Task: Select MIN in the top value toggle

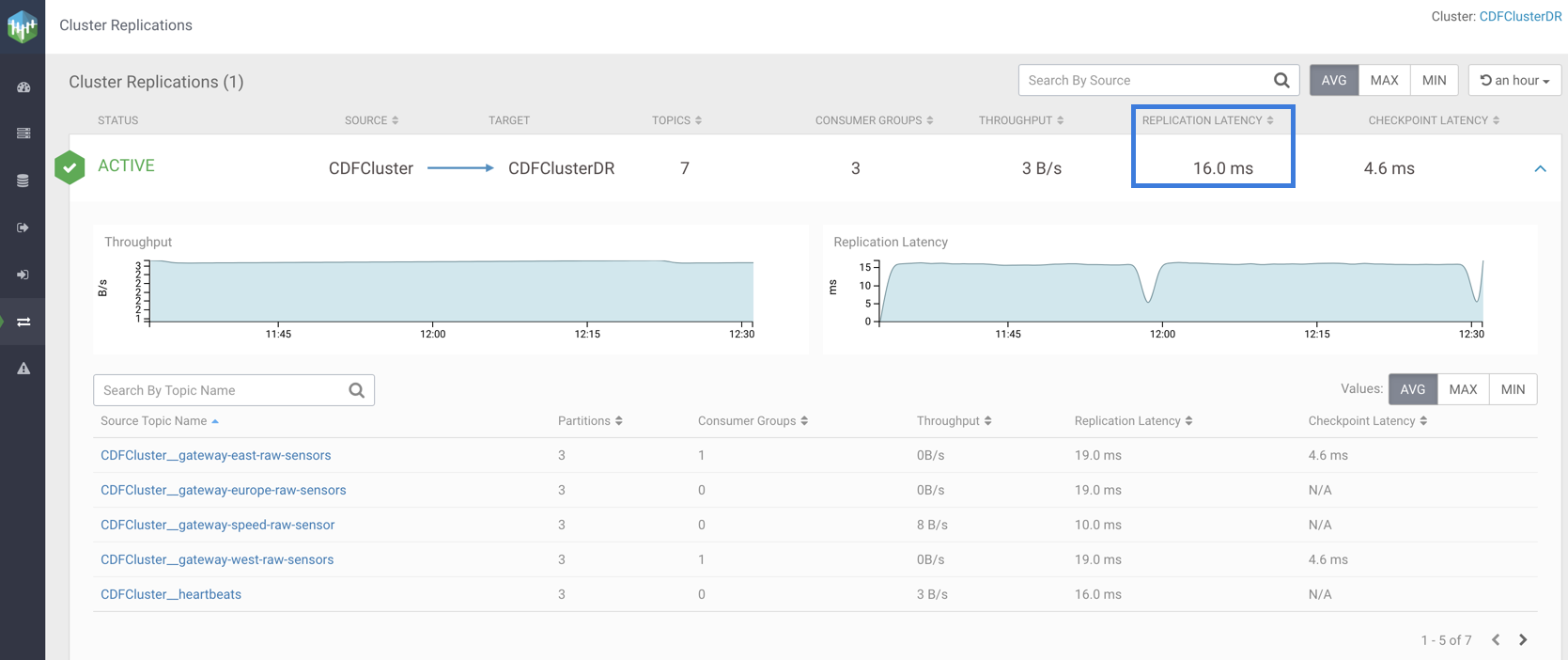Action: (x=1434, y=81)
